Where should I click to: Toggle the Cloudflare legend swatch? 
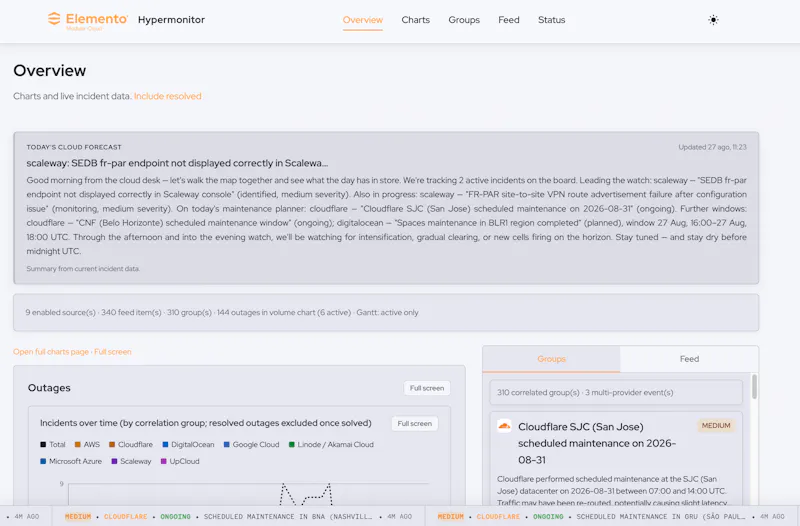coord(112,445)
